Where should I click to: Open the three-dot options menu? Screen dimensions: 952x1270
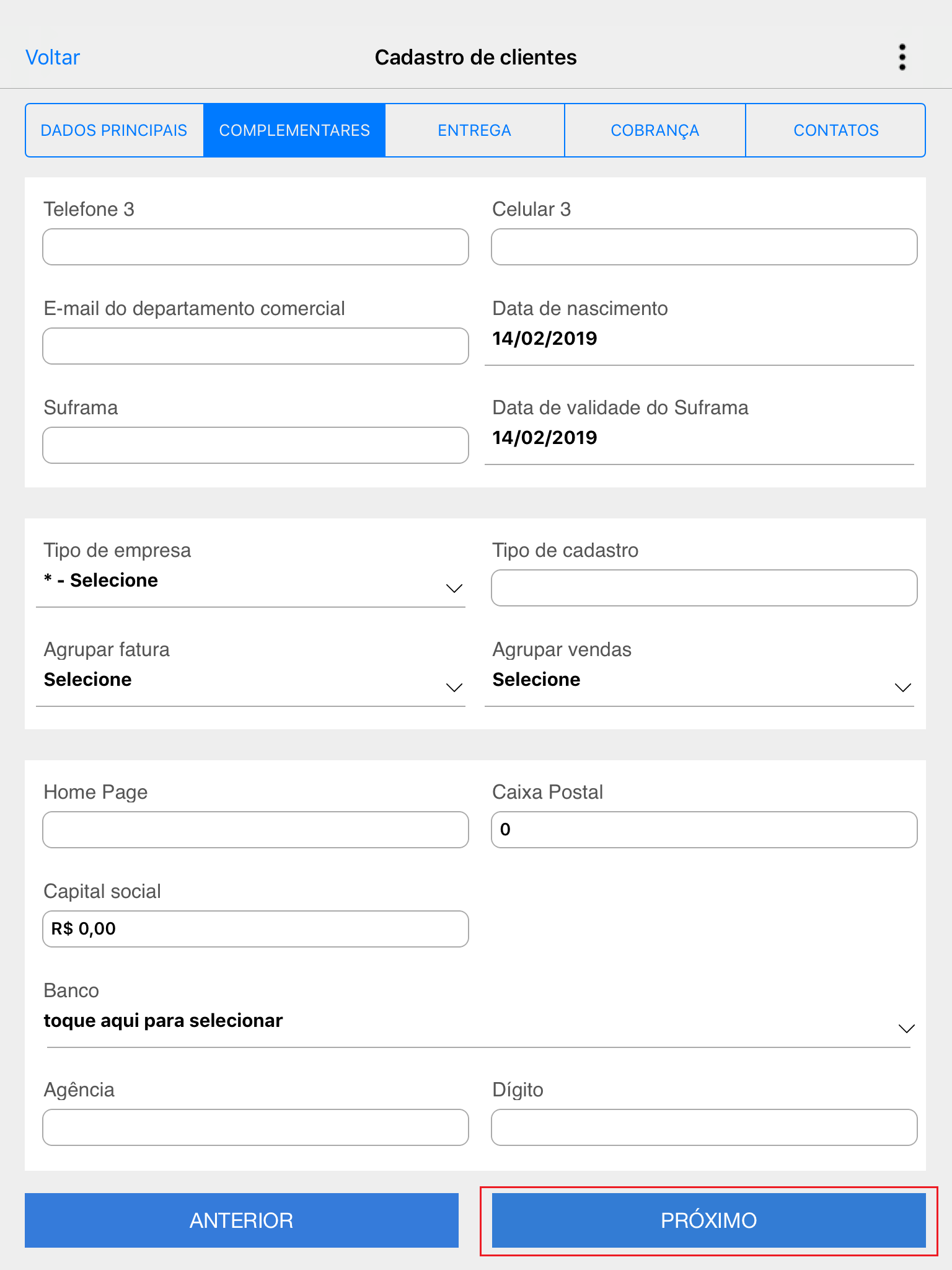tap(902, 57)
